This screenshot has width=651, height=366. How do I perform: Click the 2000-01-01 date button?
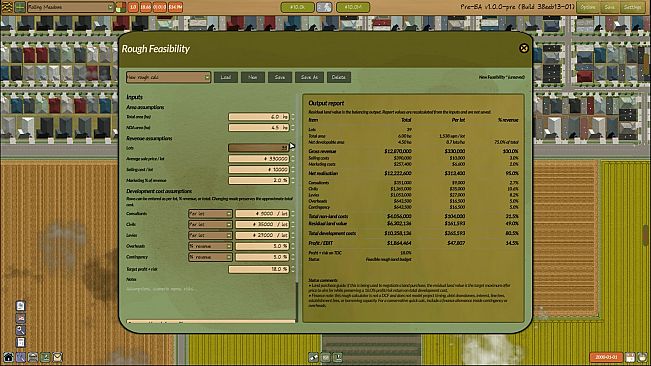(606, 357)
